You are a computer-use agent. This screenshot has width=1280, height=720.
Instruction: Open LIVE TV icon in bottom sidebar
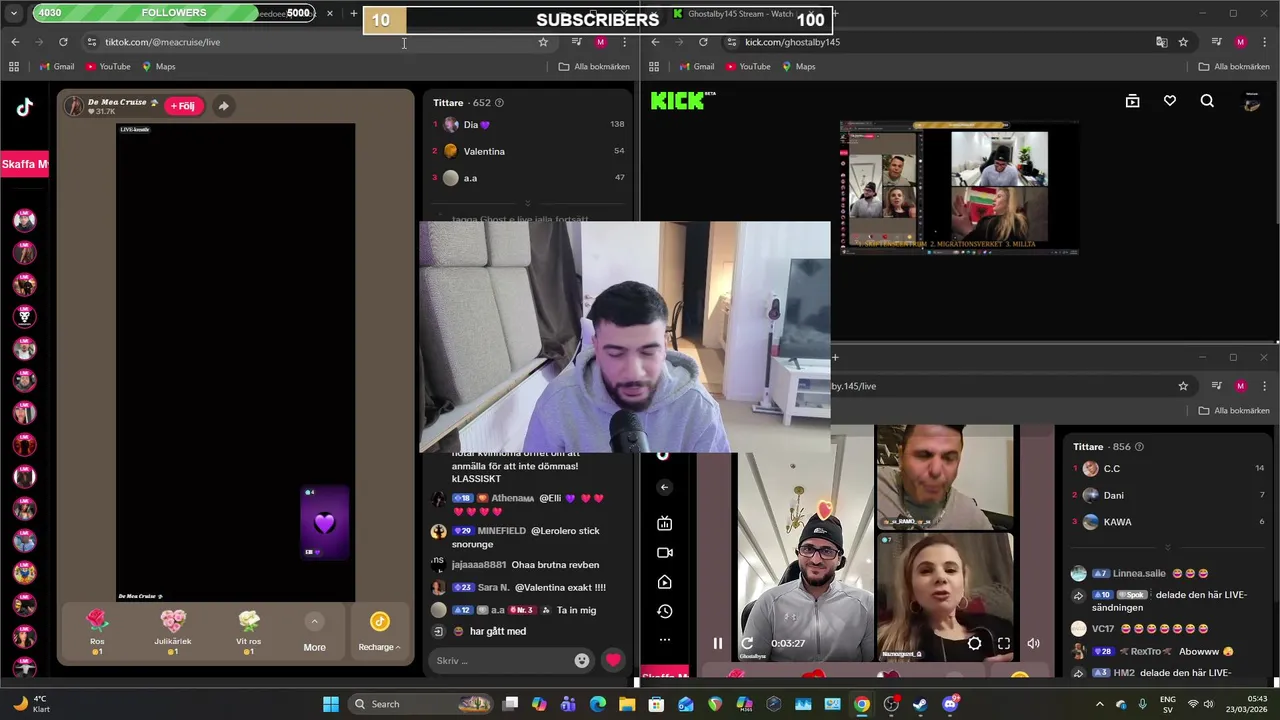click(x=664, y=523)
